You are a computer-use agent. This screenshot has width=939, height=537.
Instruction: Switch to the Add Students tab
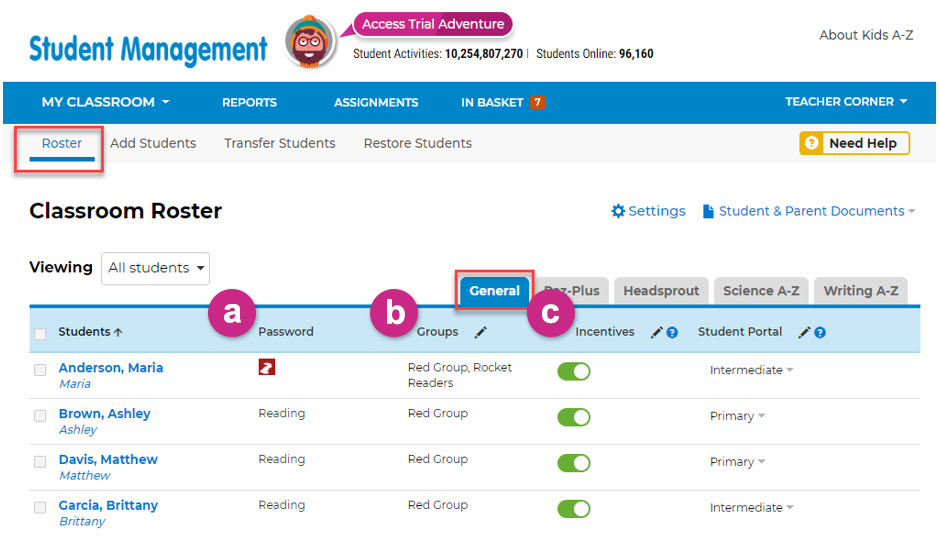(x=153, y=144)
